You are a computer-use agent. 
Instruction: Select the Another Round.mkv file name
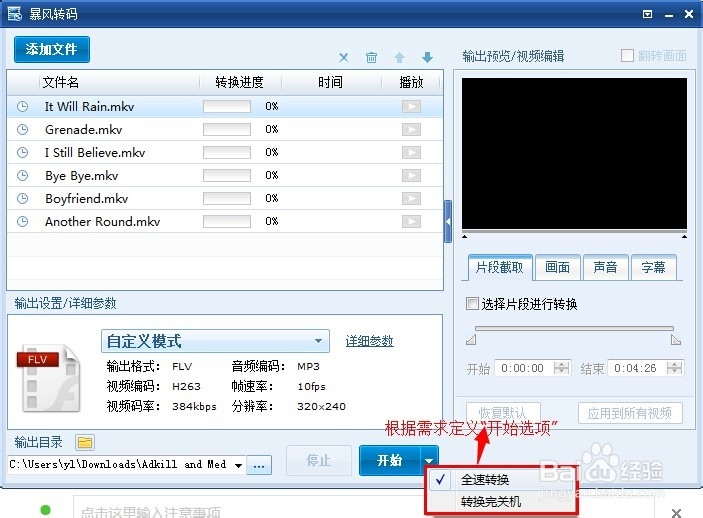[x=103, y=221]
